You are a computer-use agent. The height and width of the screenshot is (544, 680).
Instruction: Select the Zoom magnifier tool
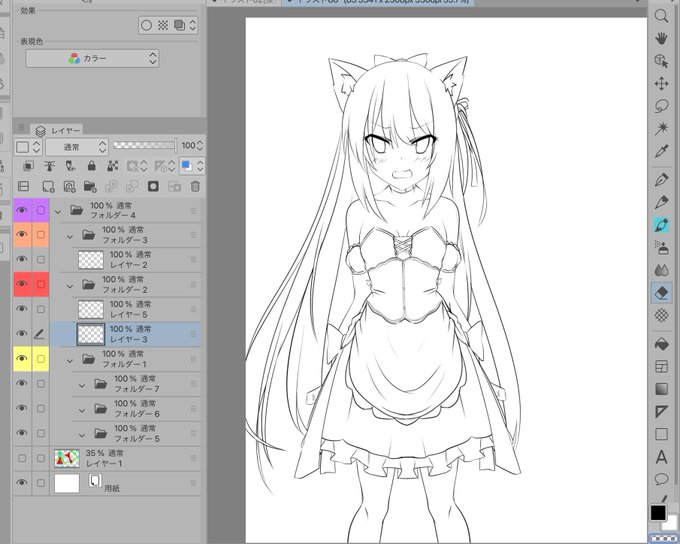[661, 16]
